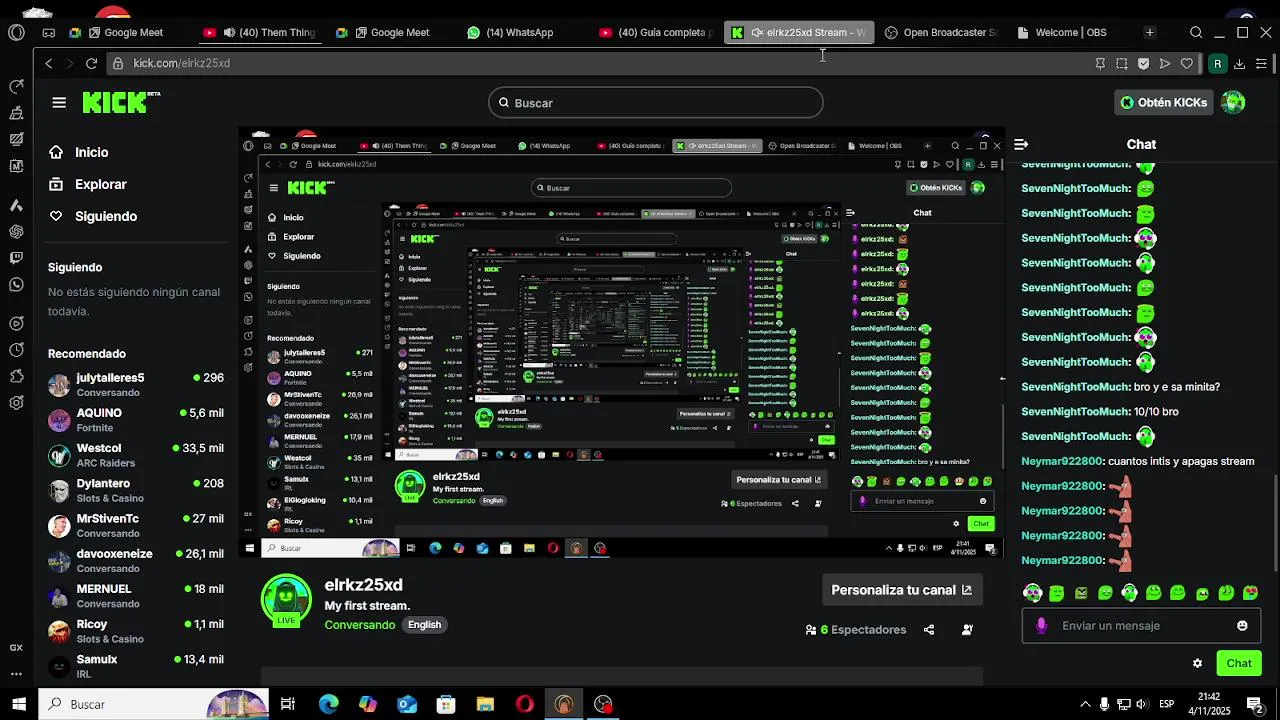This screenshot has height=720, width=1280.
Task: Open the player icon in Opera sidebar
Action: click(x=16, y=323)
